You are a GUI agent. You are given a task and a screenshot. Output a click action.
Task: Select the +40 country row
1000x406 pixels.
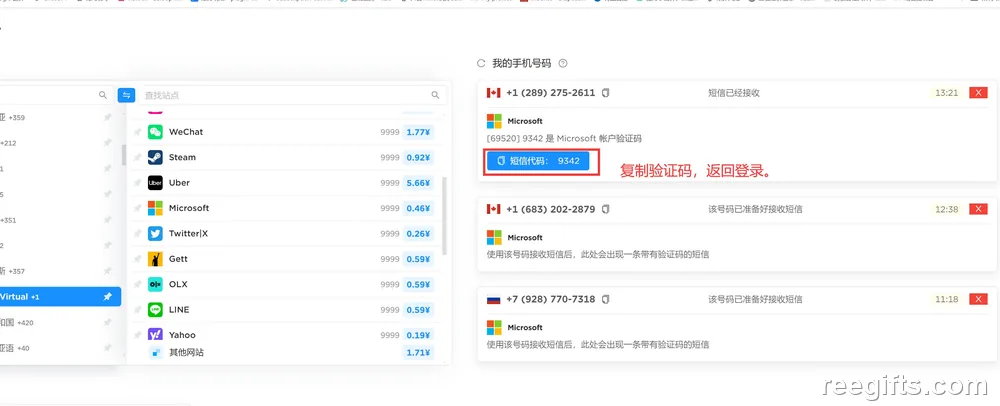click(60, 348)
